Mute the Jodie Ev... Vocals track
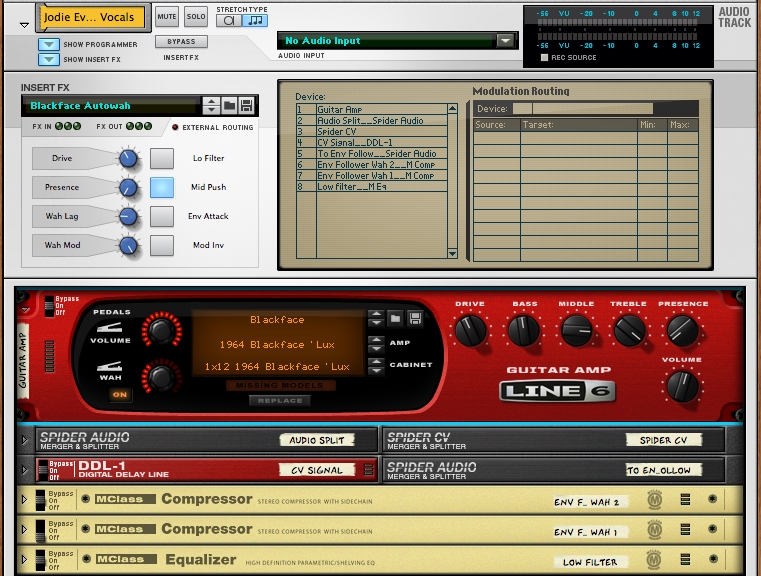 pyautogui.click(x=167, y=16)
